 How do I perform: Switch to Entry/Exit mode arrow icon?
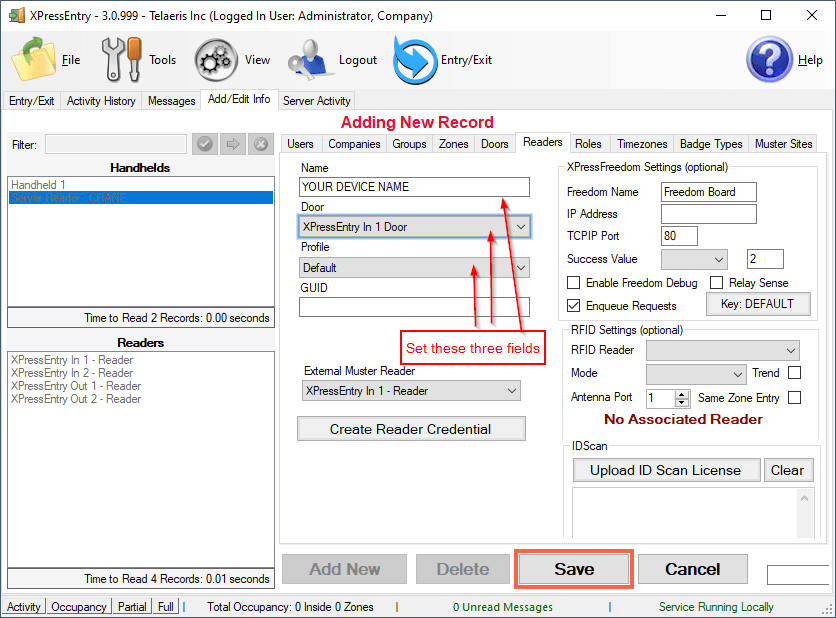413,59
